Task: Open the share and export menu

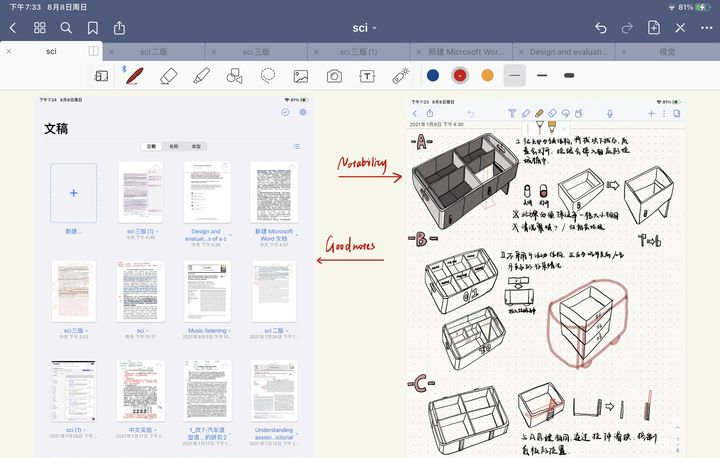Action: coord(119,28)
